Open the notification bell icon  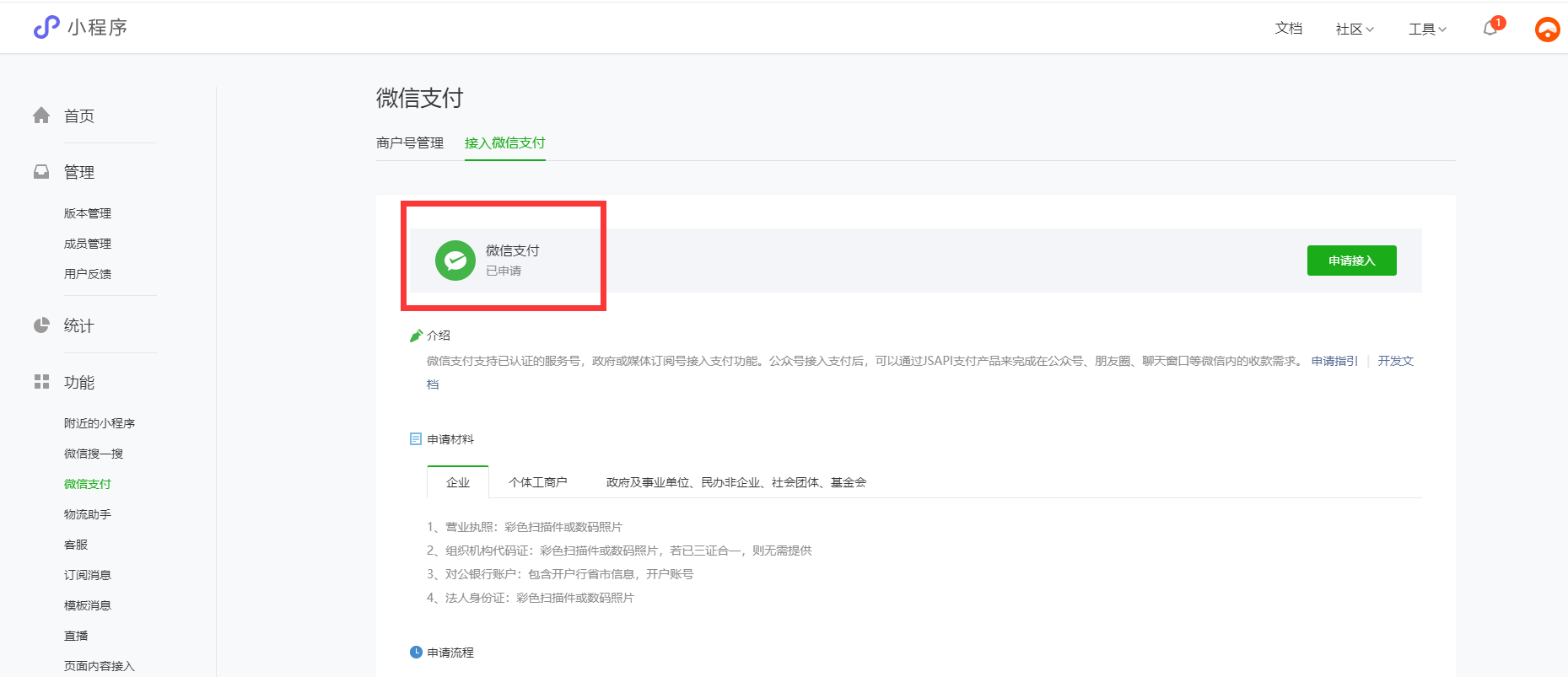pos(1490,28)
